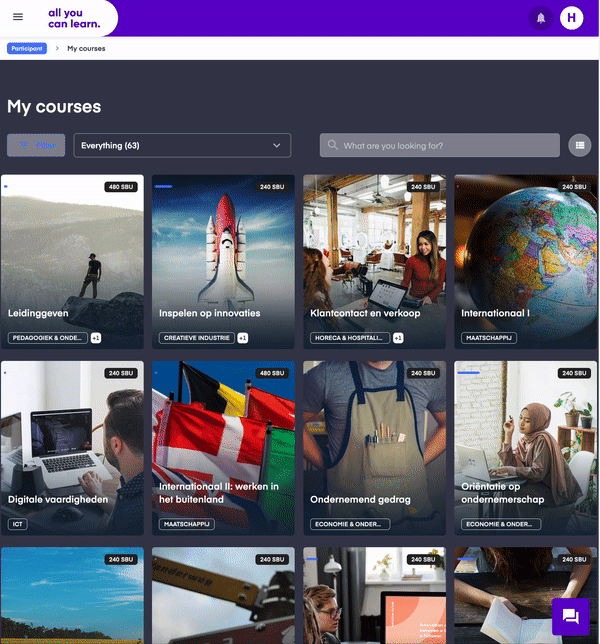This screenshot has height=644, width=600.
Task: Click progress bar on Oriëntatie op ondernemerschap card
Action: coord(468,373)
